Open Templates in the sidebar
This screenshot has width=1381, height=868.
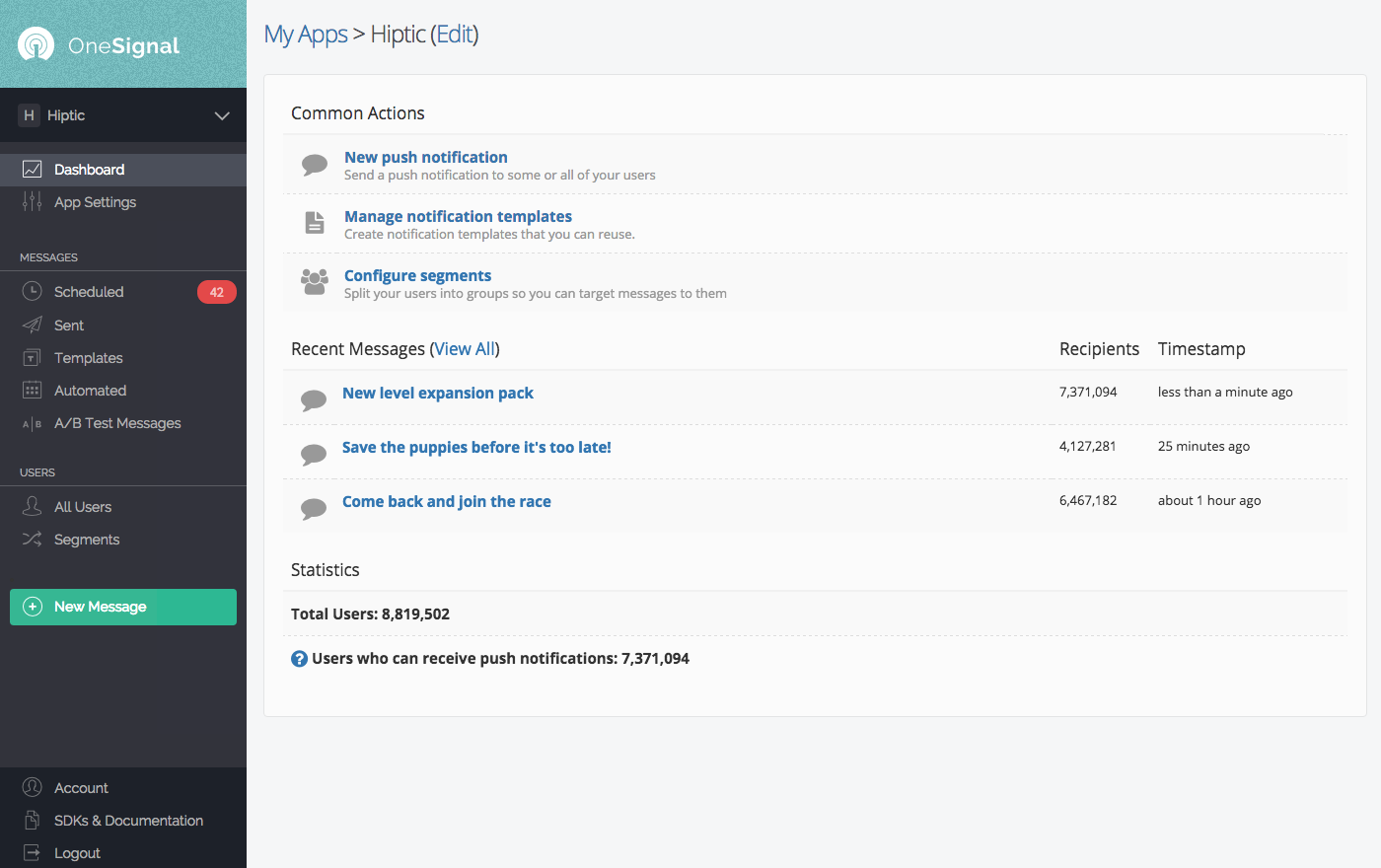88,358
